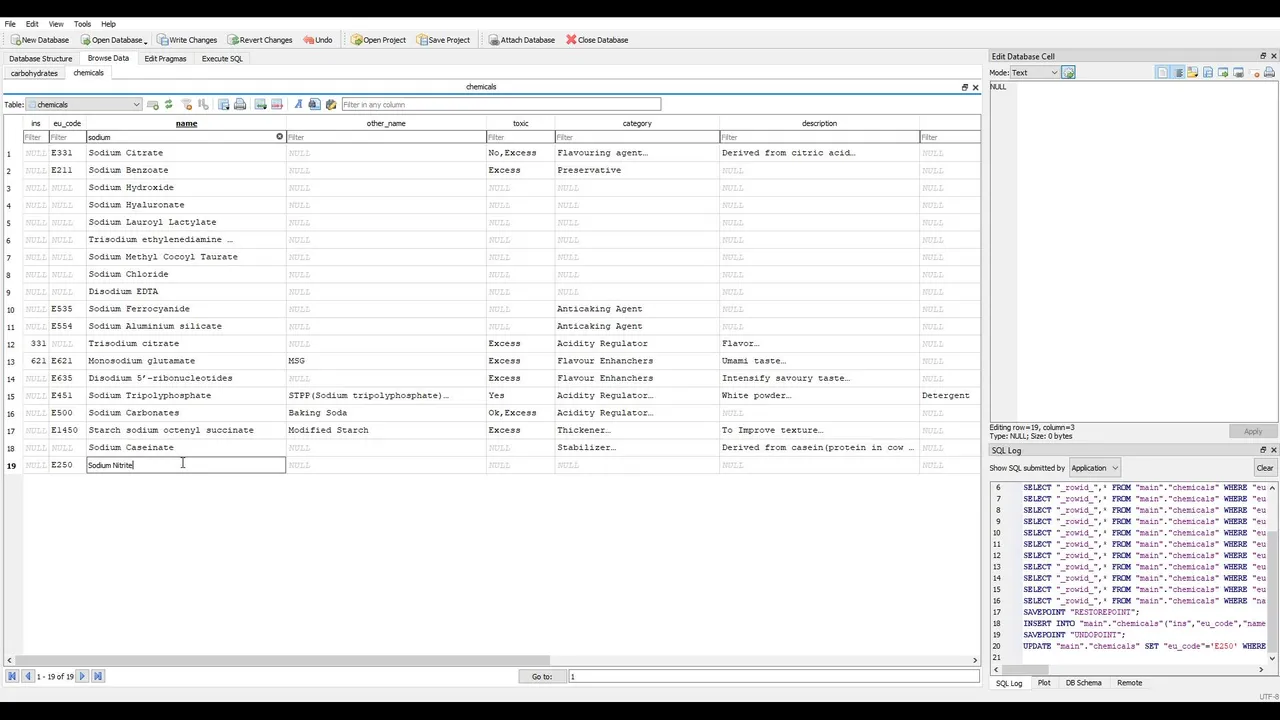Click the category column filter box
Viewport: 1280px width, 720px height.
click(x=637, y=137)
